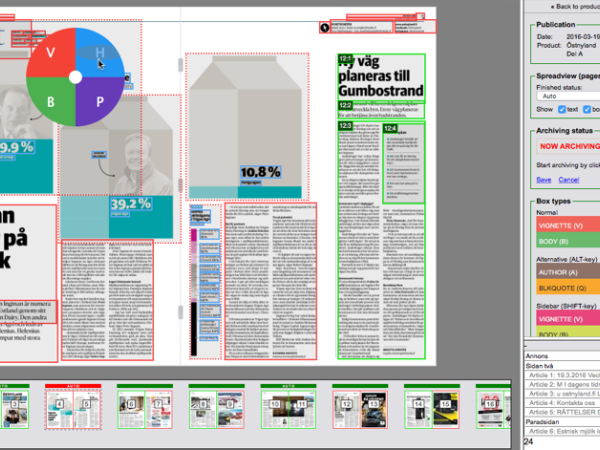Pick the red VIGNETTE (V) normal box type

(x=568, y=225)
